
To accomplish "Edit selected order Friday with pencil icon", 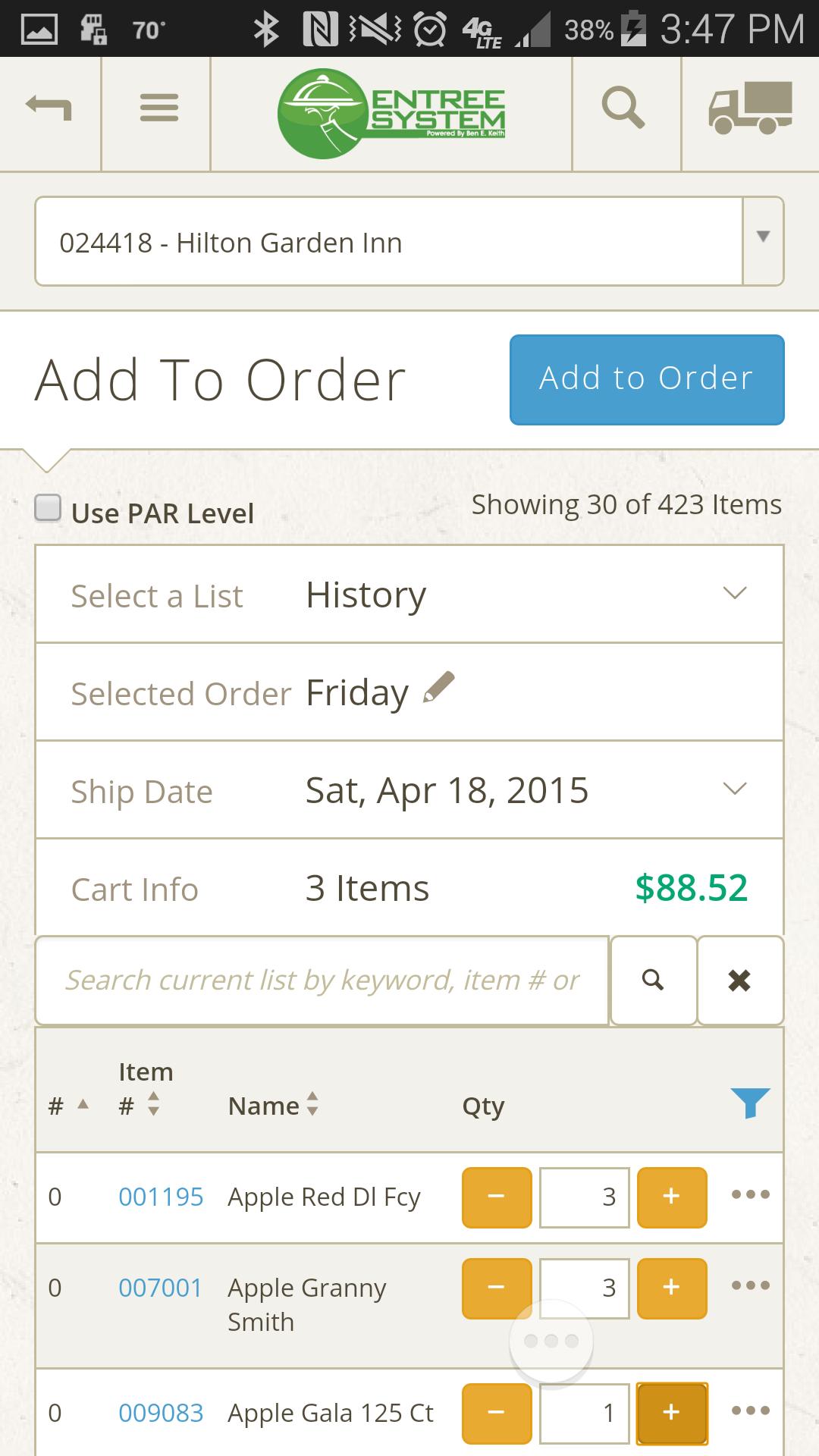I will pyautogui.click(x=439, y=687).
